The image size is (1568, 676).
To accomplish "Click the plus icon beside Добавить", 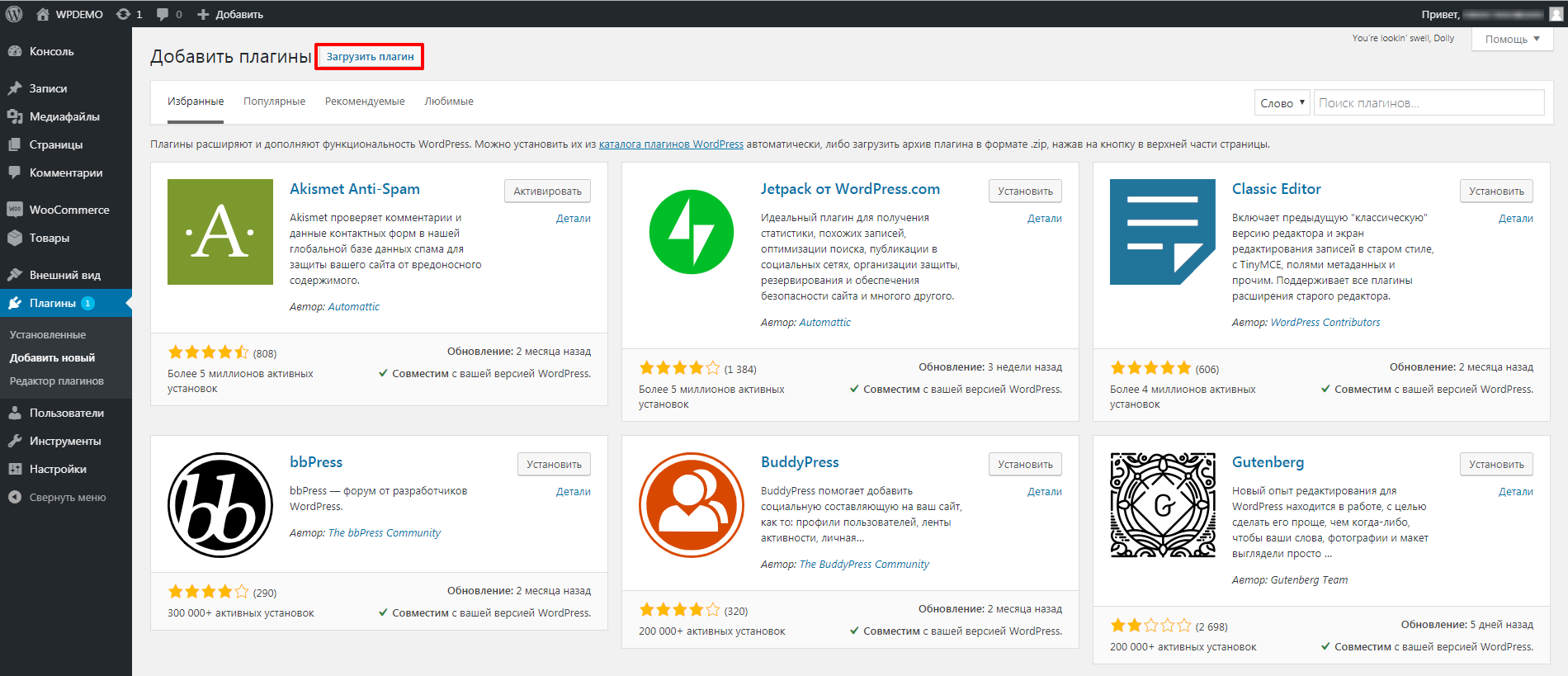I will click(x=203, y=14).
